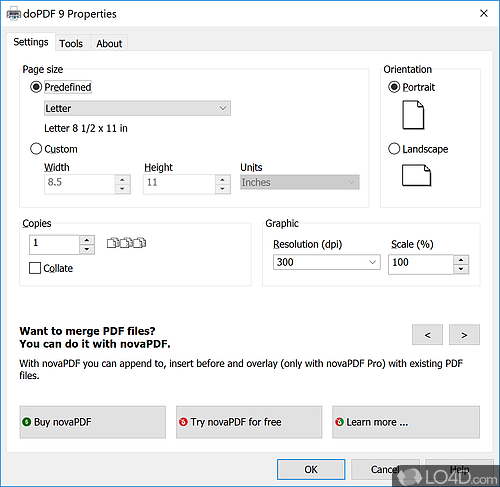Screen dimensions: 500x487
Task: Close the doPDF 9 Properties window
Action: pyautogui.click(x=484, y=13)
